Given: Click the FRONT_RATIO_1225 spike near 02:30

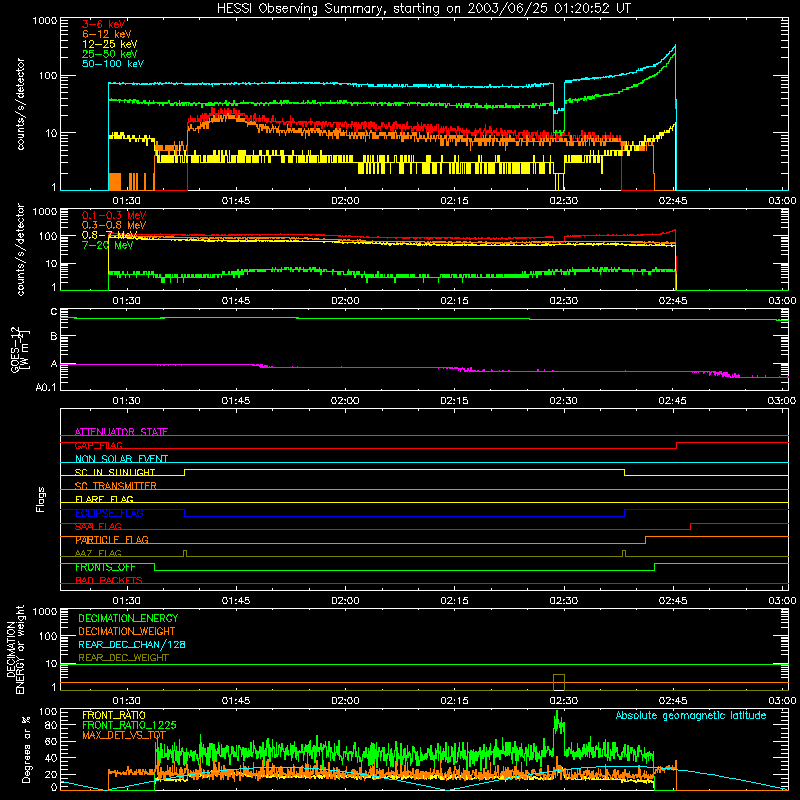Looking at the screenshot, I should pyautogui.click(x=559, y=723).
